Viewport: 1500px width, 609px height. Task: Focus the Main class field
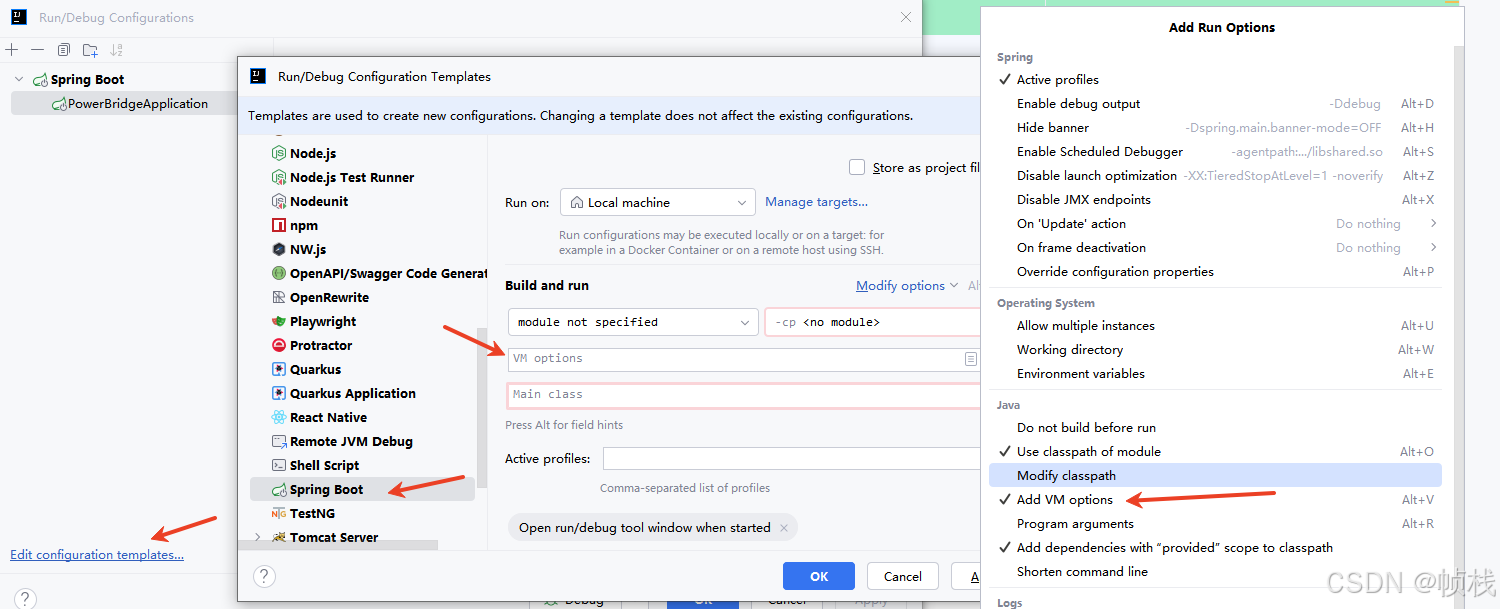743,395
